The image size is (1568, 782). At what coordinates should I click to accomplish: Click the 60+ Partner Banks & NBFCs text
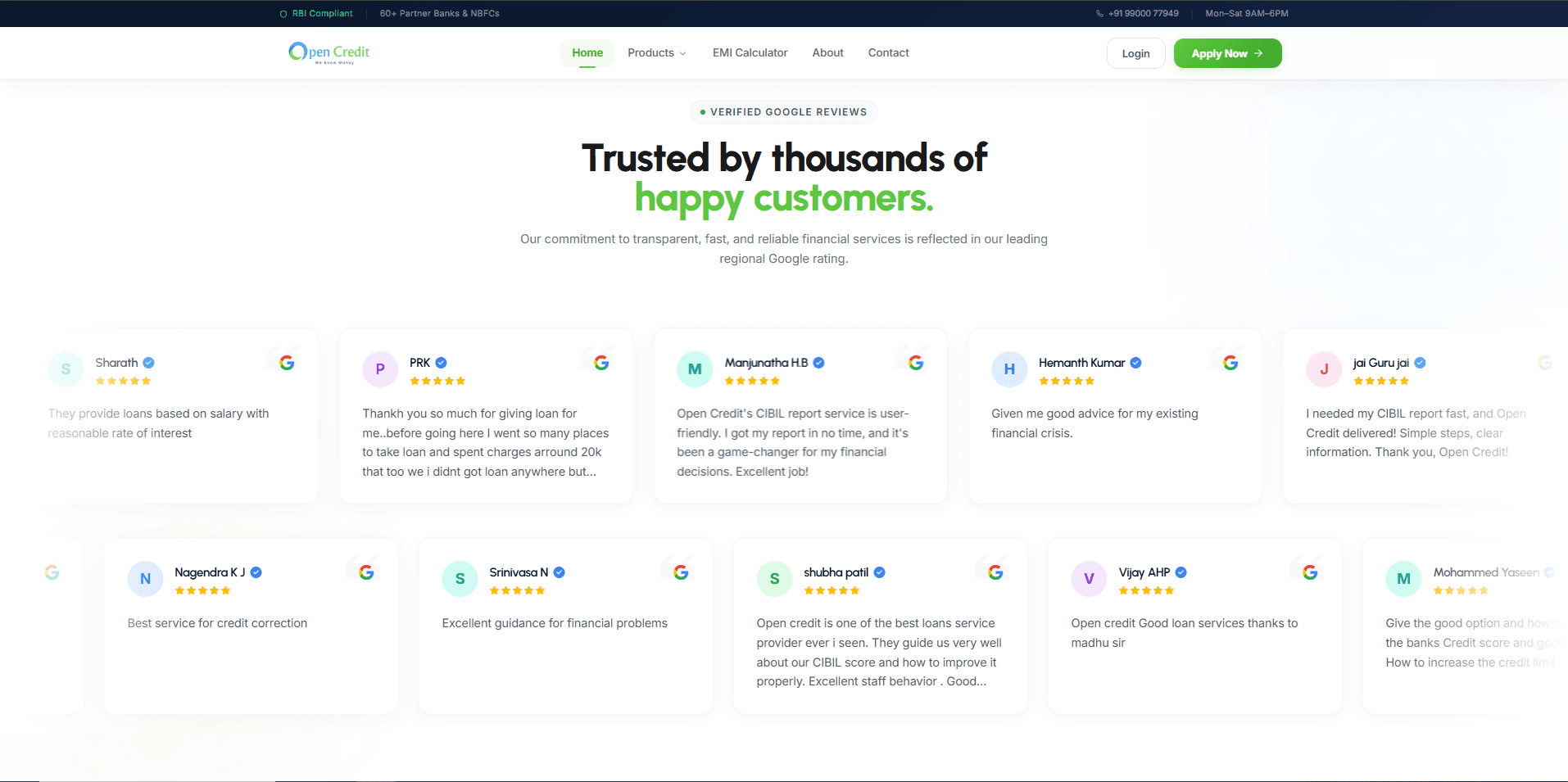(x=439, y=14)
